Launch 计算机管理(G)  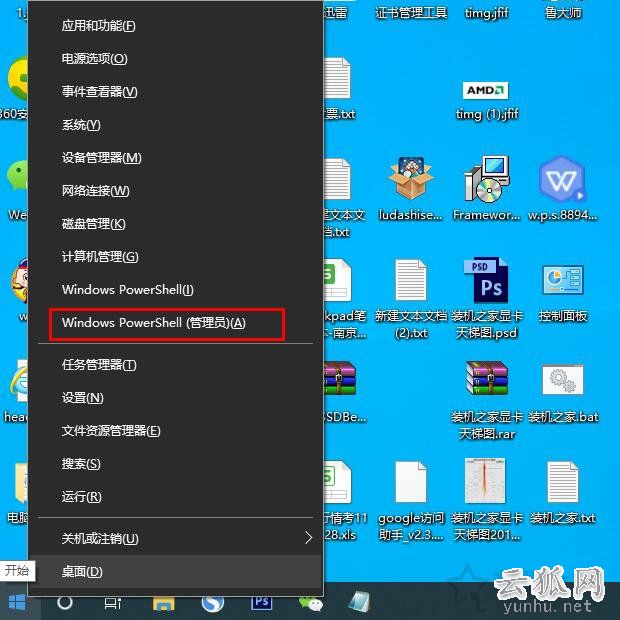tap(176, 257)
